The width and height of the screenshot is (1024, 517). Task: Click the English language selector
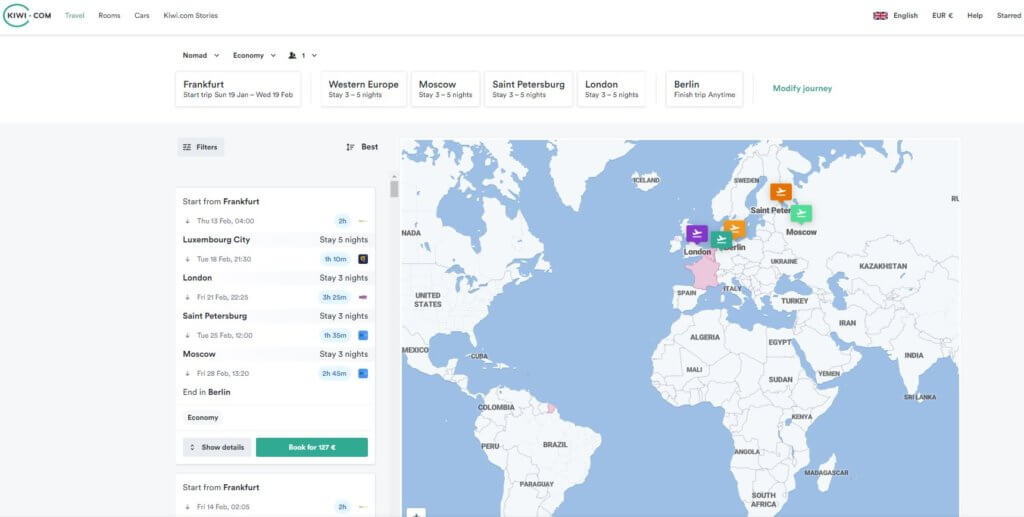pyautogui.click(x=905, y=16)
